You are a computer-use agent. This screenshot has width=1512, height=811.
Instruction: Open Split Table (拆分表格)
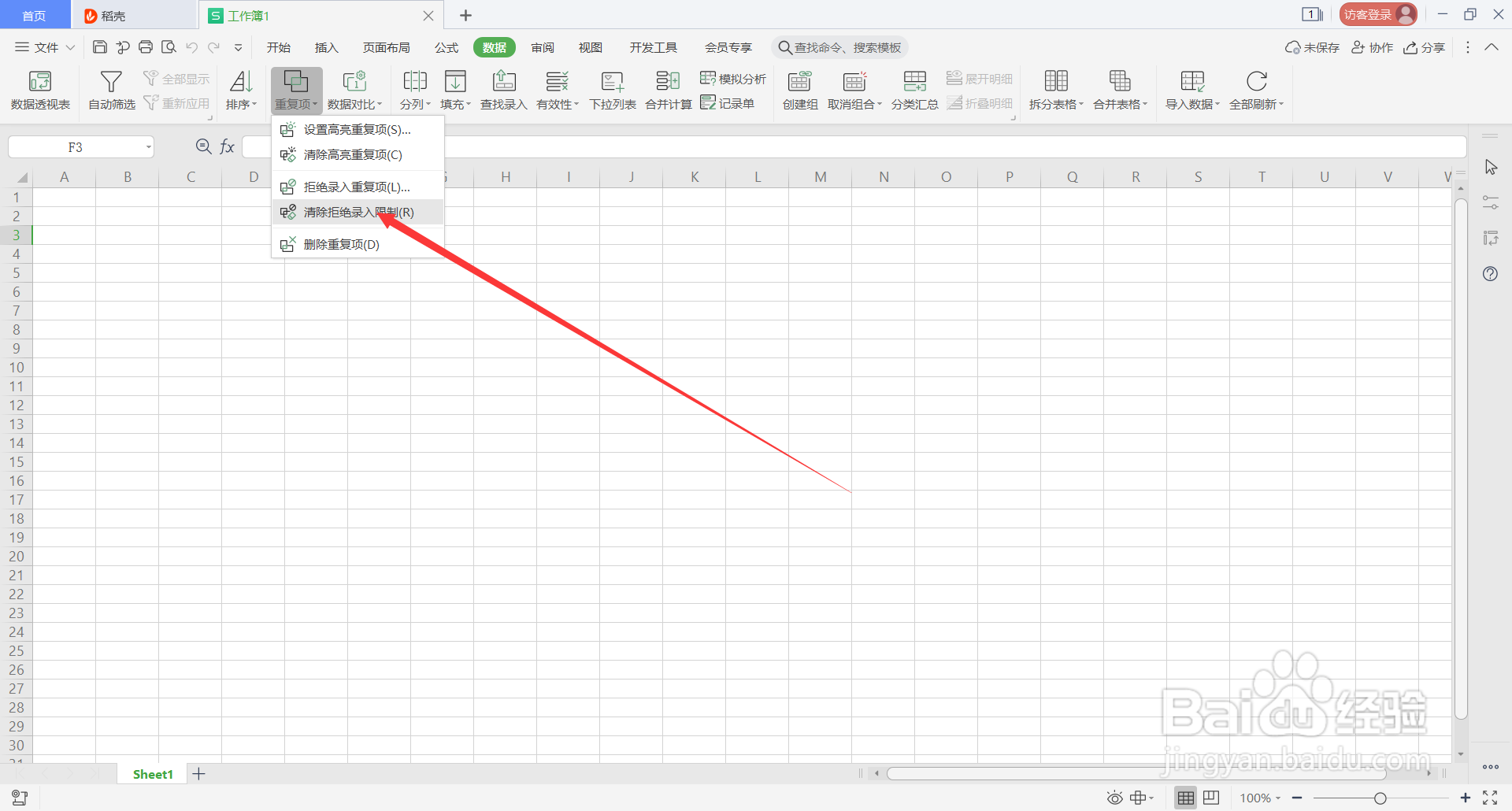click(1056, 91)
